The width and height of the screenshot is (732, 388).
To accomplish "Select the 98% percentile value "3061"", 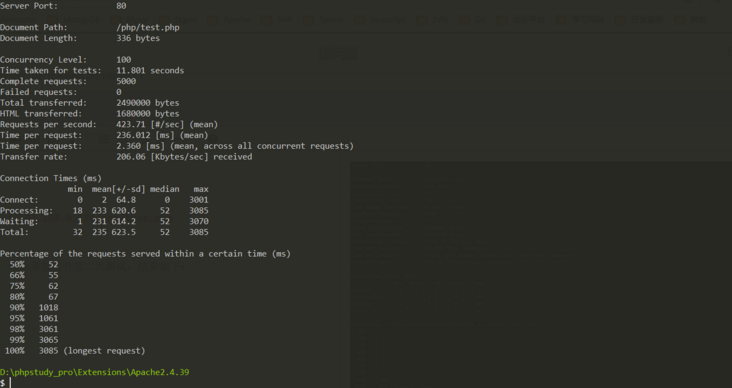I will (49, 329).
